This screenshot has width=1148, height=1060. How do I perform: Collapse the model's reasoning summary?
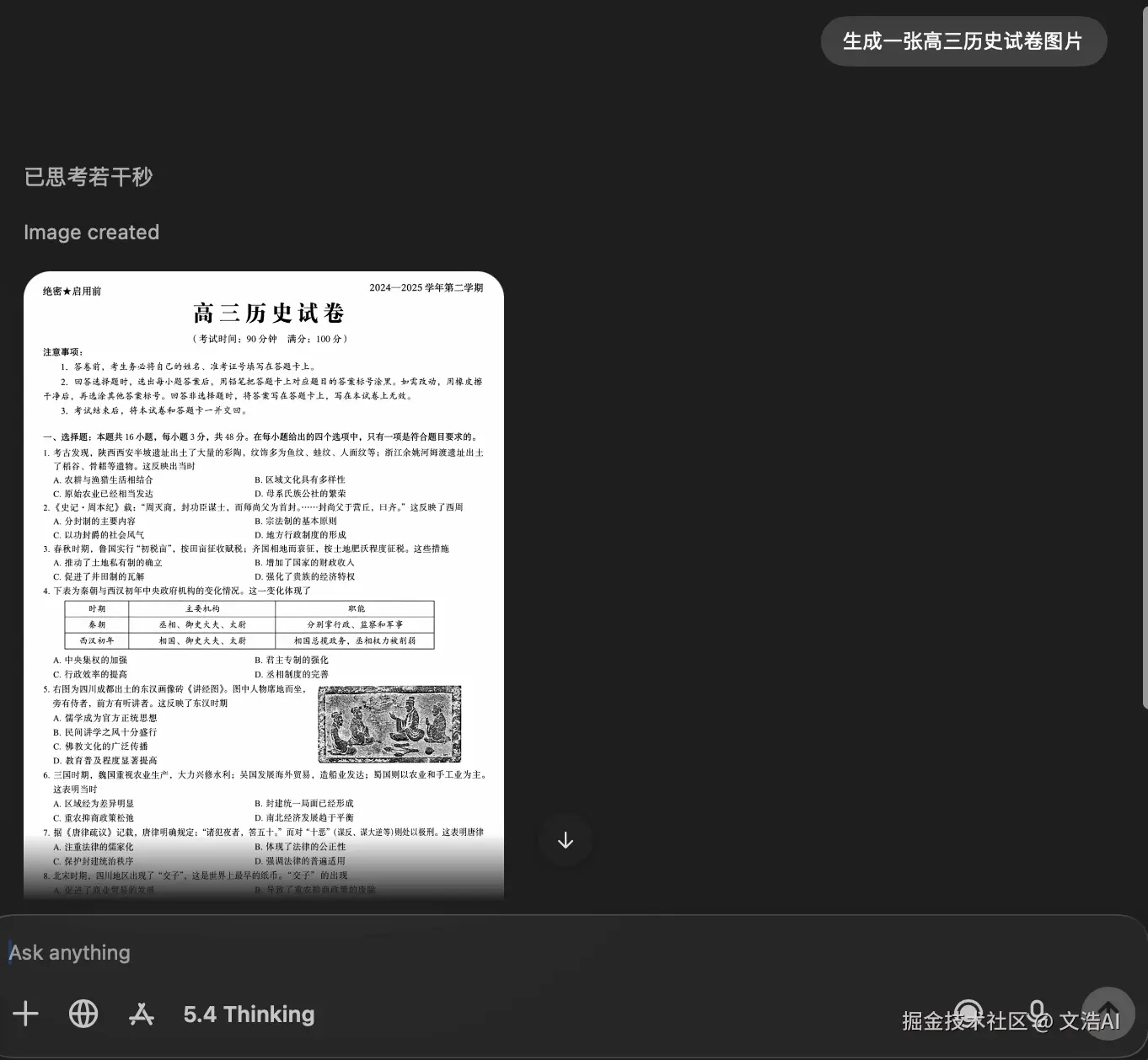(87, 176)
